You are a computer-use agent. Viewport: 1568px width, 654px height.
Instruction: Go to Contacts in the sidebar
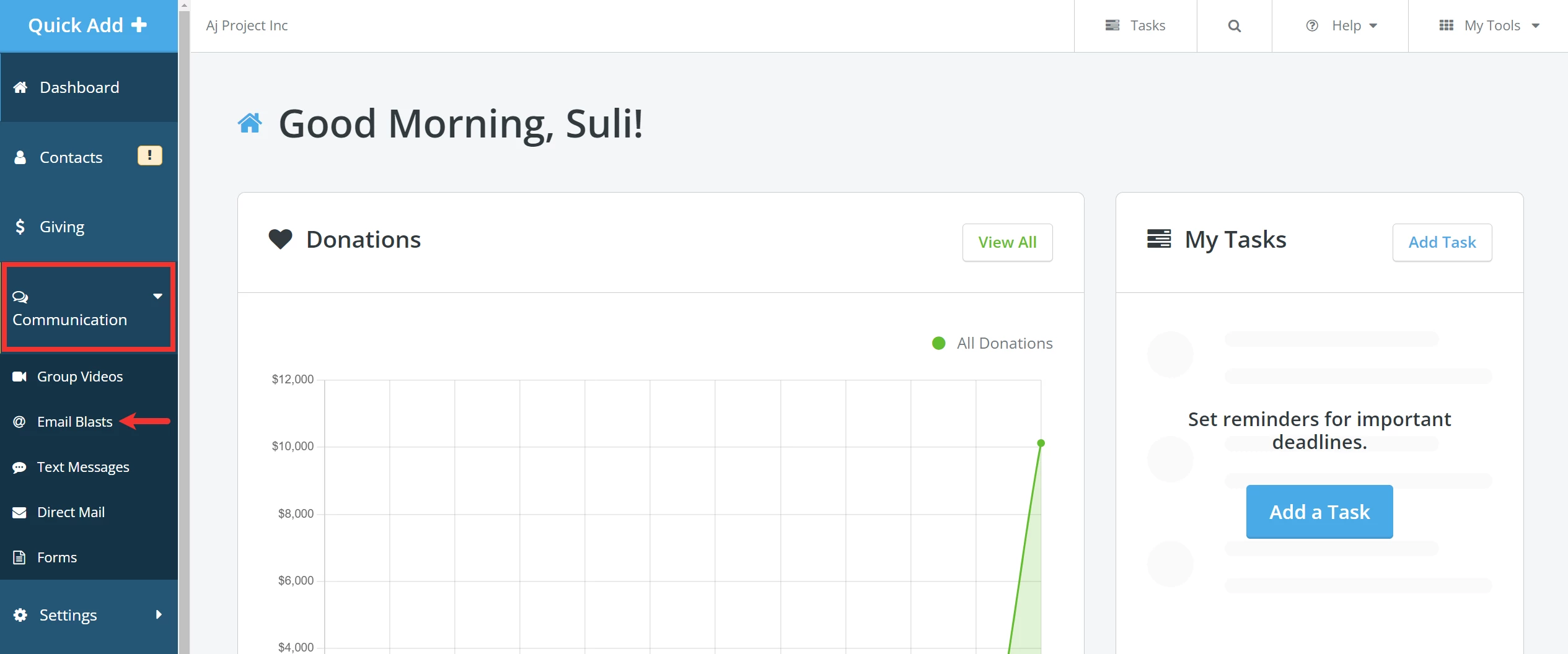tap(89, 157)
